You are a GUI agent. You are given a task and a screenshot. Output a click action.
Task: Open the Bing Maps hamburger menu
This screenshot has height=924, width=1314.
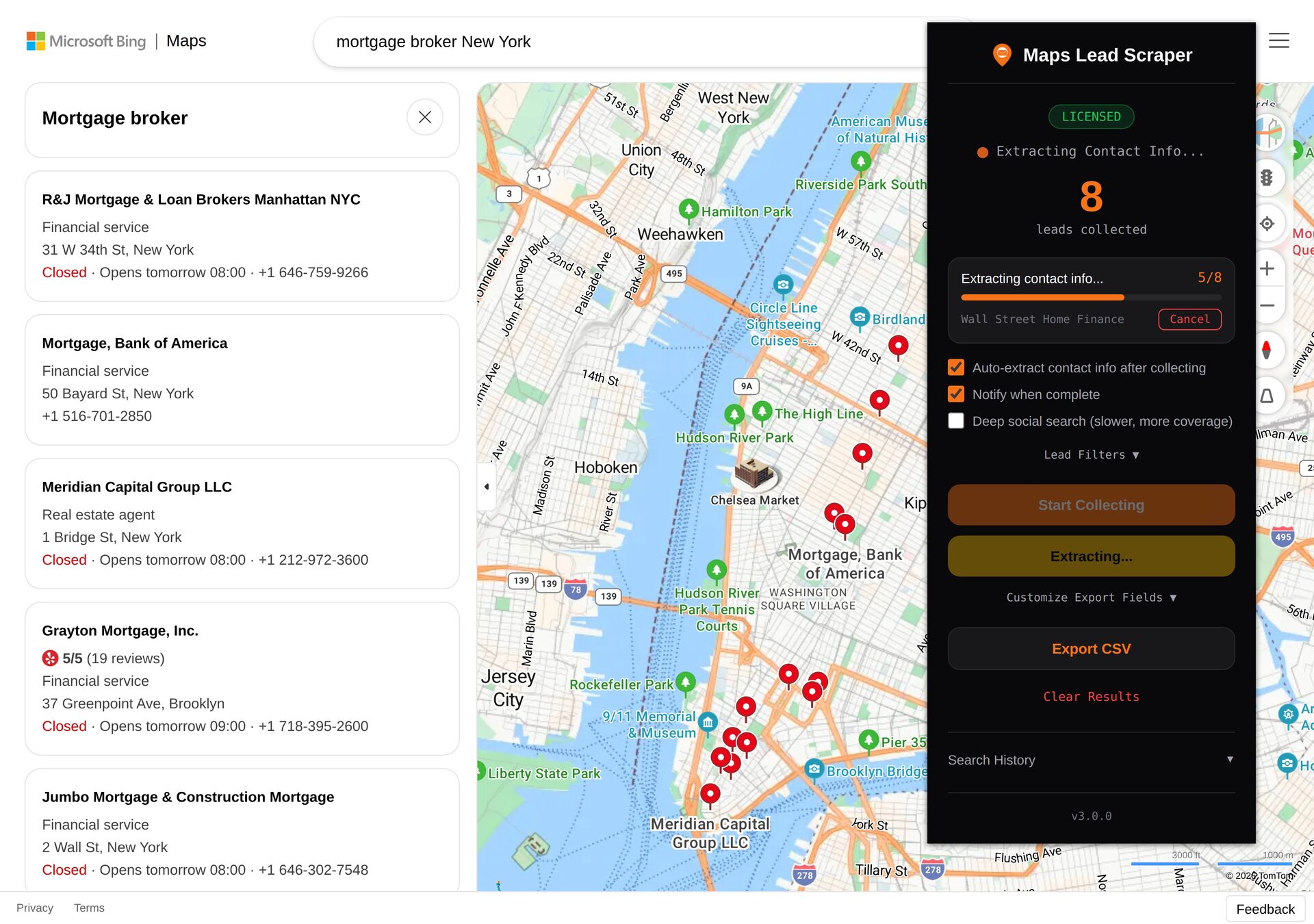pos(1278,40)
